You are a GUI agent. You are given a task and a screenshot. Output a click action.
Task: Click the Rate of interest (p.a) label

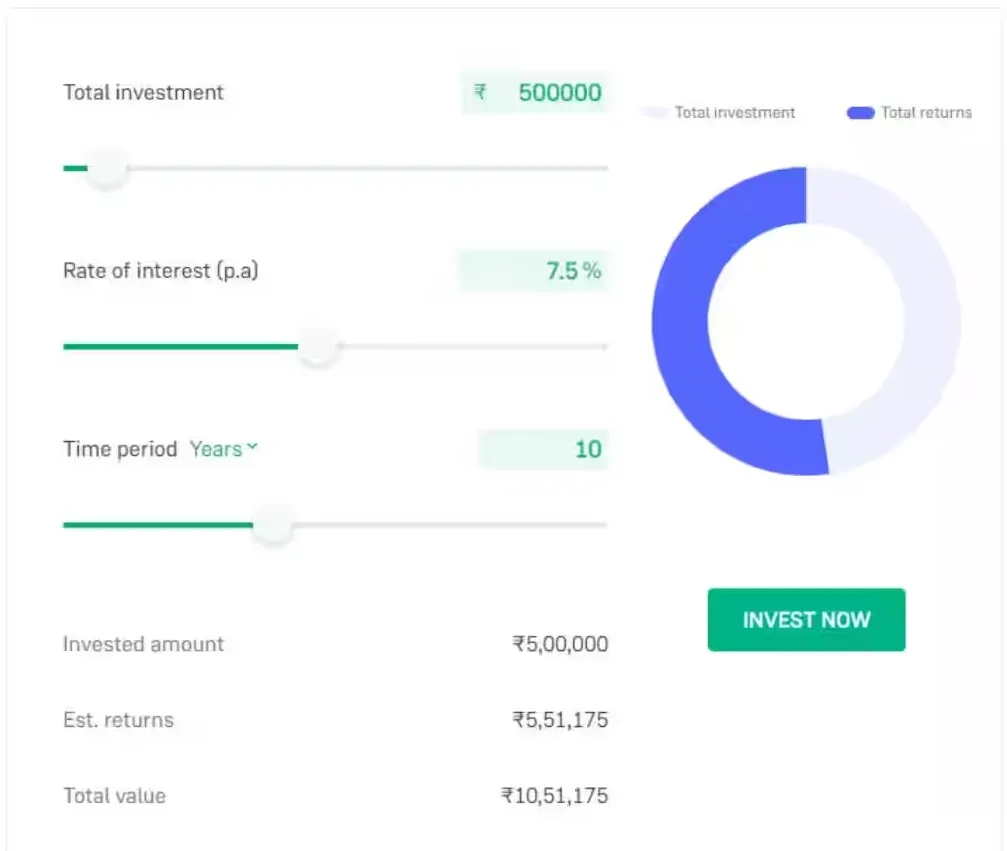click(x=160, y=271)
